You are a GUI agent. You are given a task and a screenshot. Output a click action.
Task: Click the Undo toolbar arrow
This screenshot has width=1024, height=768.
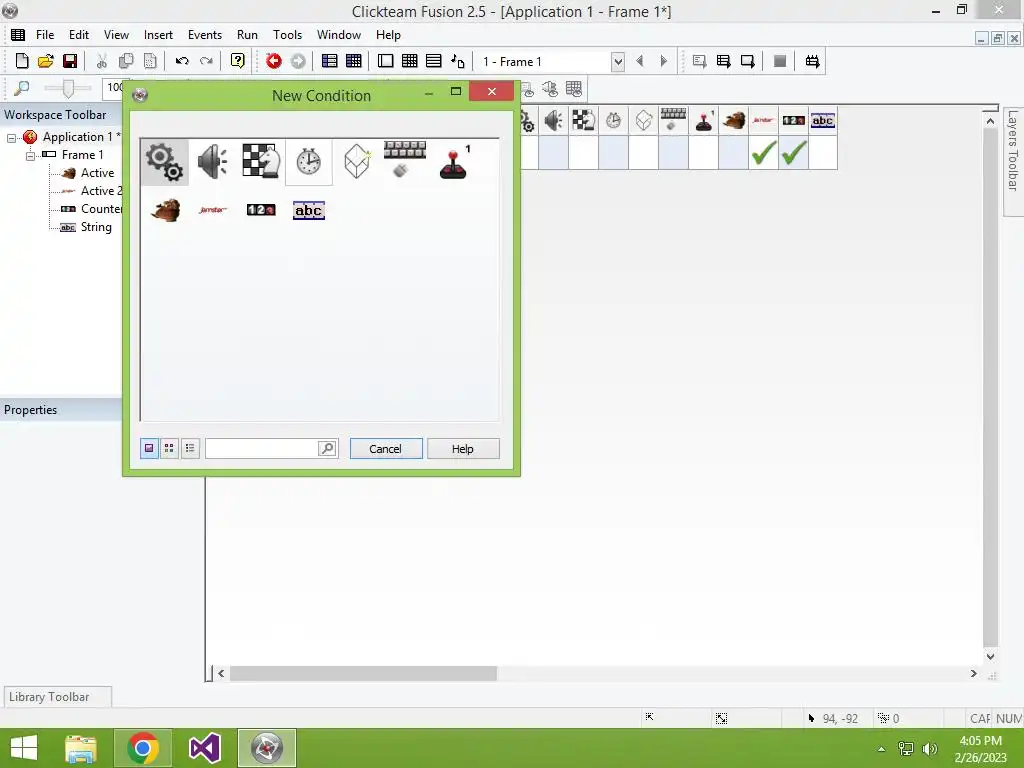point(182,61)
